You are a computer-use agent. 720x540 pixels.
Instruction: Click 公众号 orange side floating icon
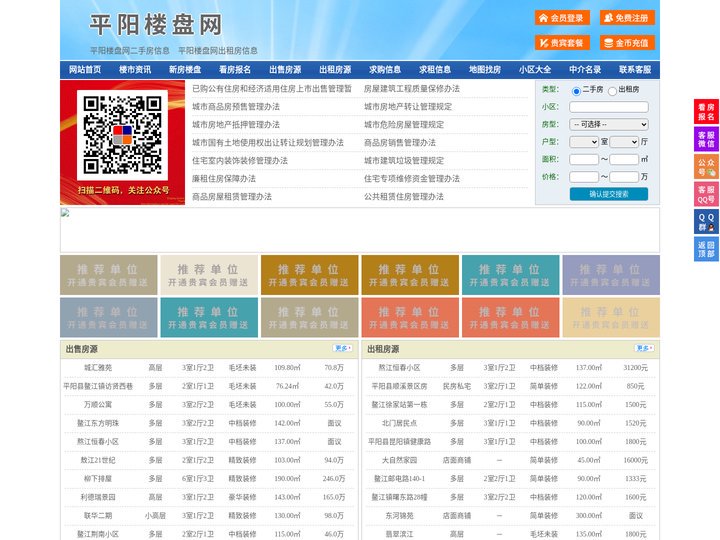[706, 167]
